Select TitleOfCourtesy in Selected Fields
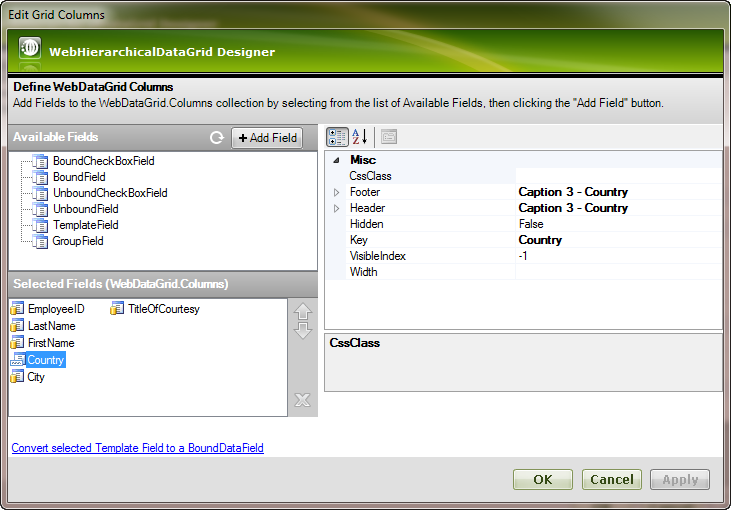 point(163,309)
